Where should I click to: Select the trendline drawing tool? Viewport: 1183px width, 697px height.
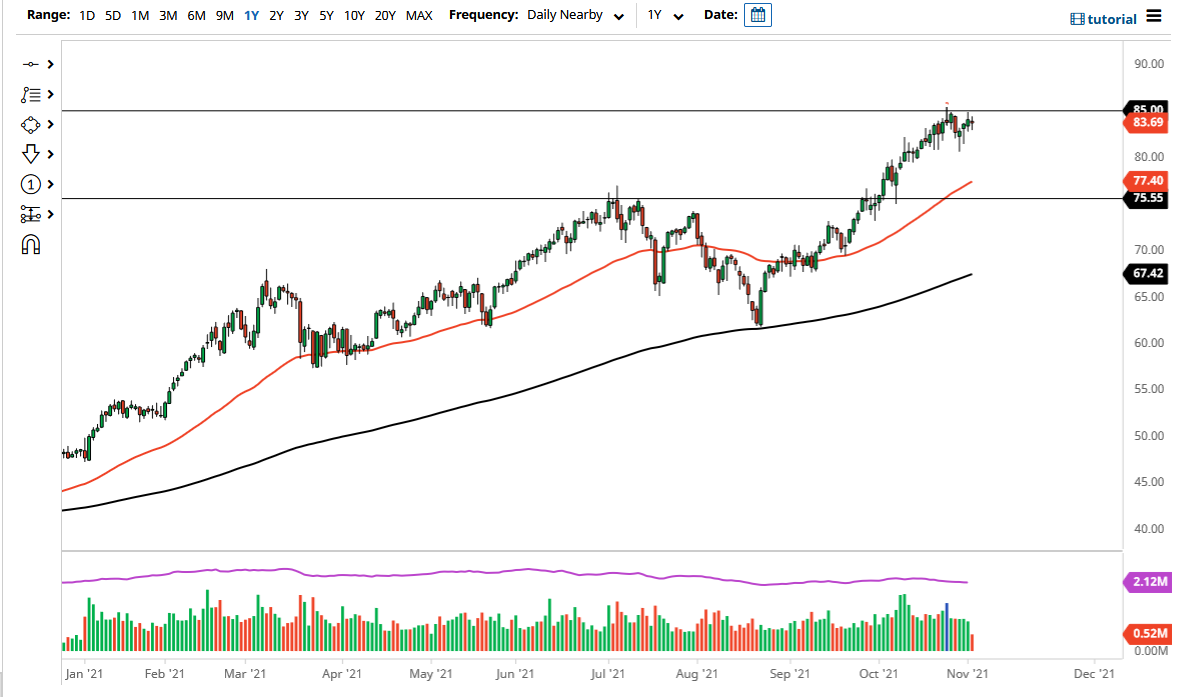(x=31, y=63)
